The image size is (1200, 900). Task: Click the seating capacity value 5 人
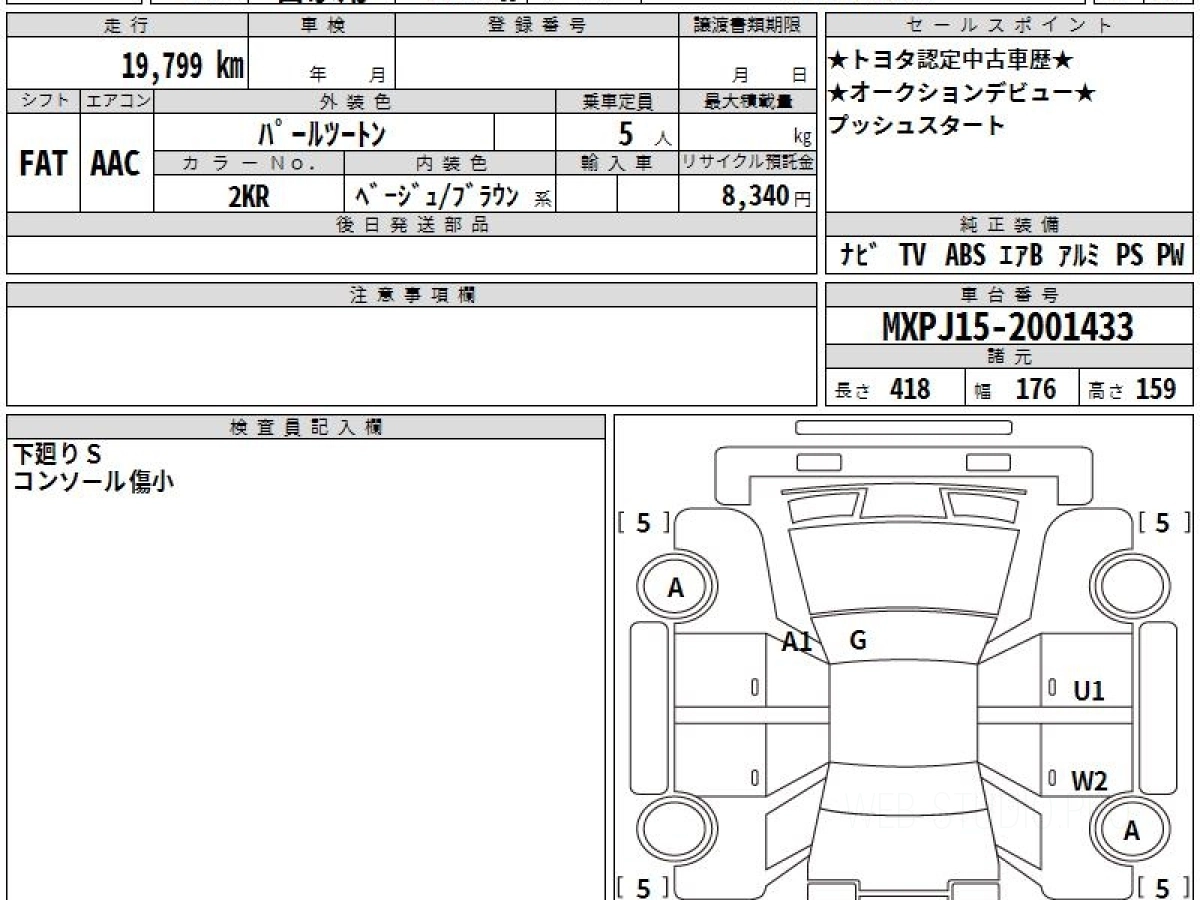pyautogui.click(x=643, y=133)
